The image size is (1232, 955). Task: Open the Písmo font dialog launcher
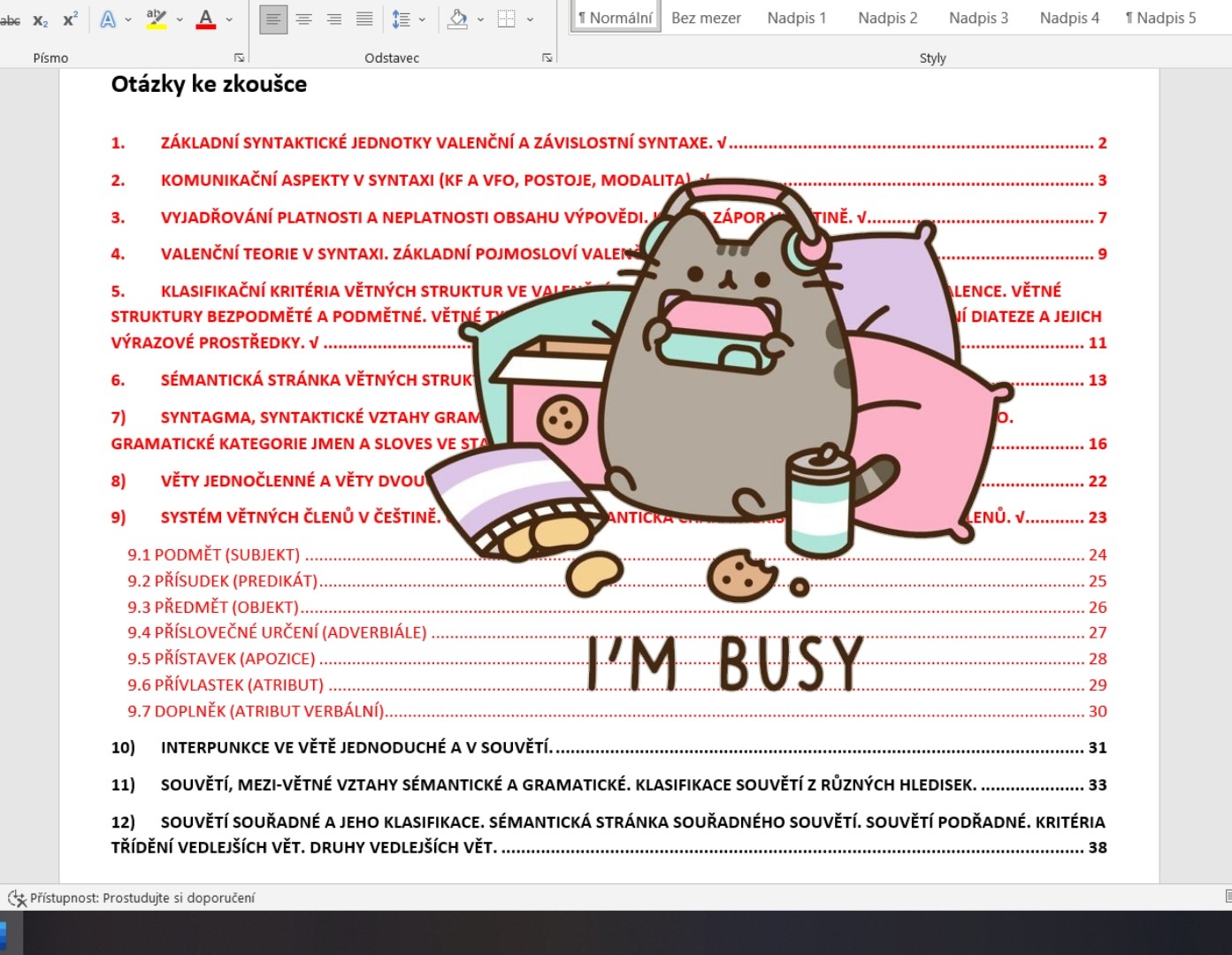[239, 58]
